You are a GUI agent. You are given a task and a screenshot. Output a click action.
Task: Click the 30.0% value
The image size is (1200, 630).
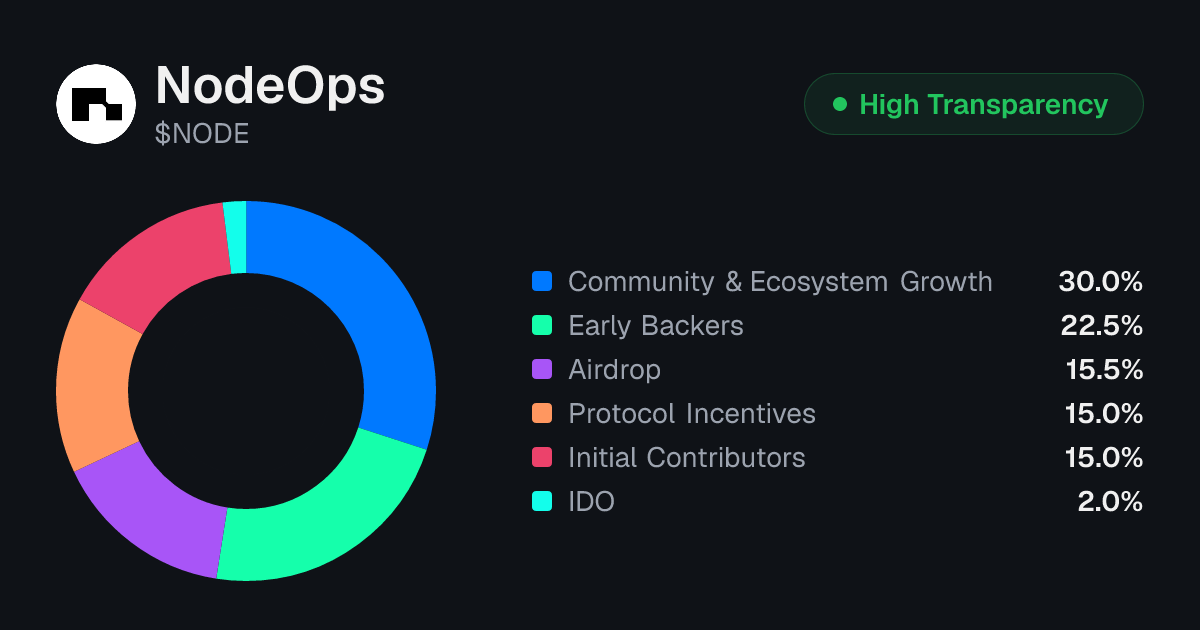(x=1100, y=282)
